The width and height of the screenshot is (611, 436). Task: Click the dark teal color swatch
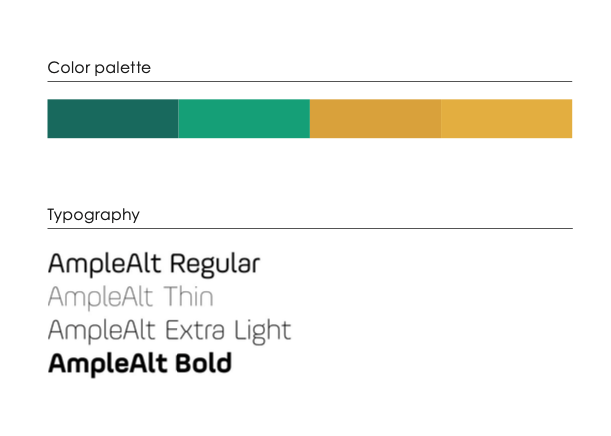(x=113, y=118)
